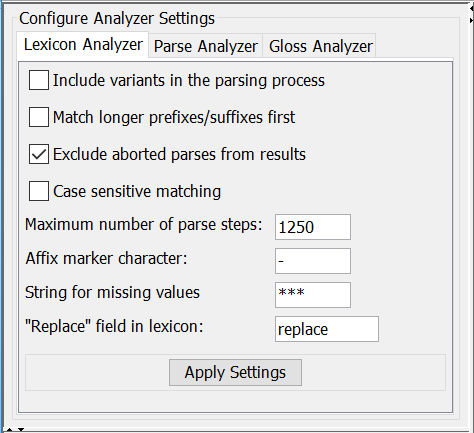Click the Configure Analyzer Settings group title

[x=117, y=18]
